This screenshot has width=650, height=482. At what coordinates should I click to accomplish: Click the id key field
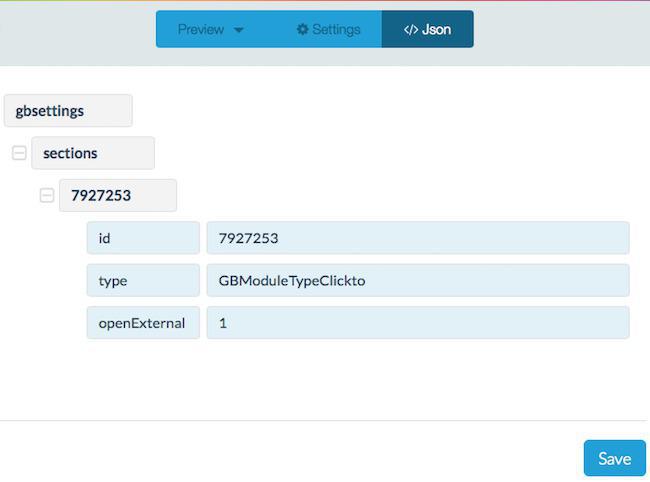tap(143, 238)
